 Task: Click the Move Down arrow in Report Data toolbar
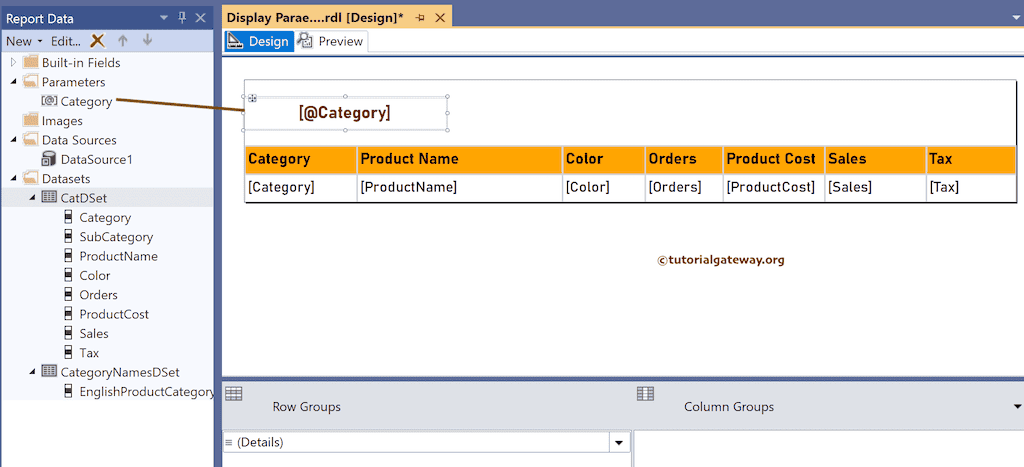(x=147, y=40)
